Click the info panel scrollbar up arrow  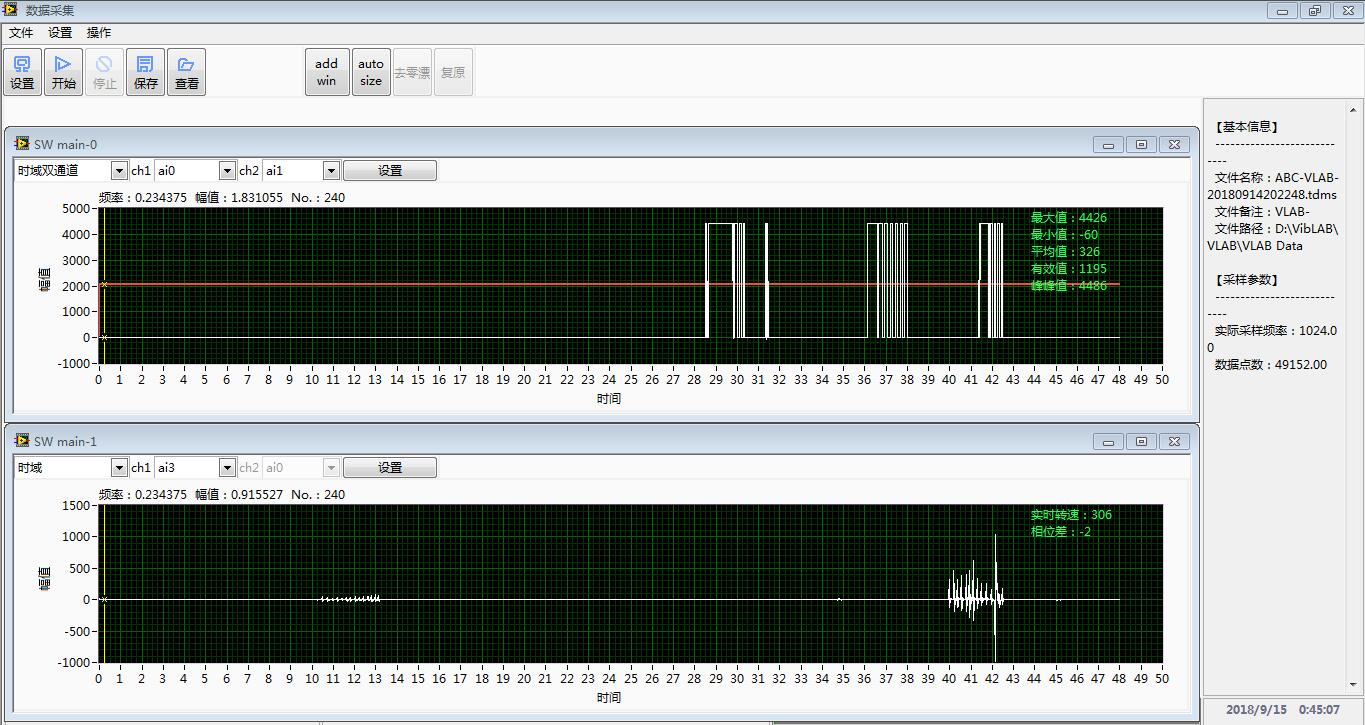pyautogui.click(x=1355, y=110)
